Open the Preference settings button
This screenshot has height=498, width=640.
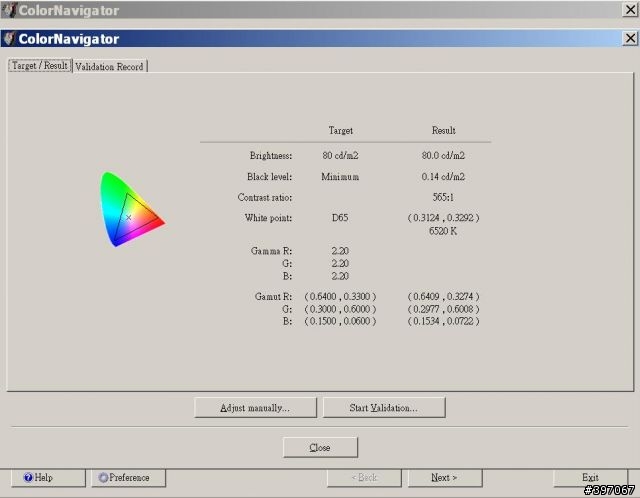tap(128, 478)
